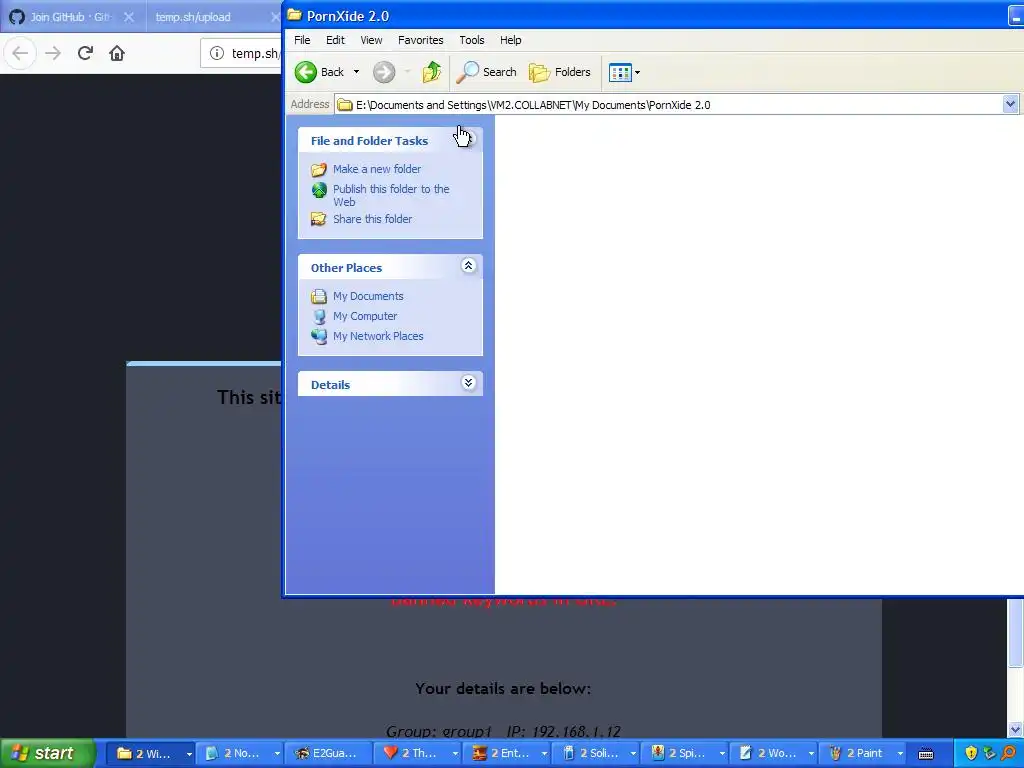Click Make a new folder
The height and width of the screenshot is (768, 1024).
(x=377, y=169)
